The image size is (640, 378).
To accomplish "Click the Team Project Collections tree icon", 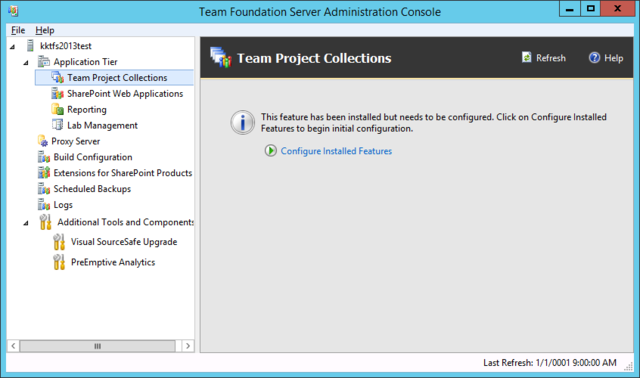I will 58,78.
